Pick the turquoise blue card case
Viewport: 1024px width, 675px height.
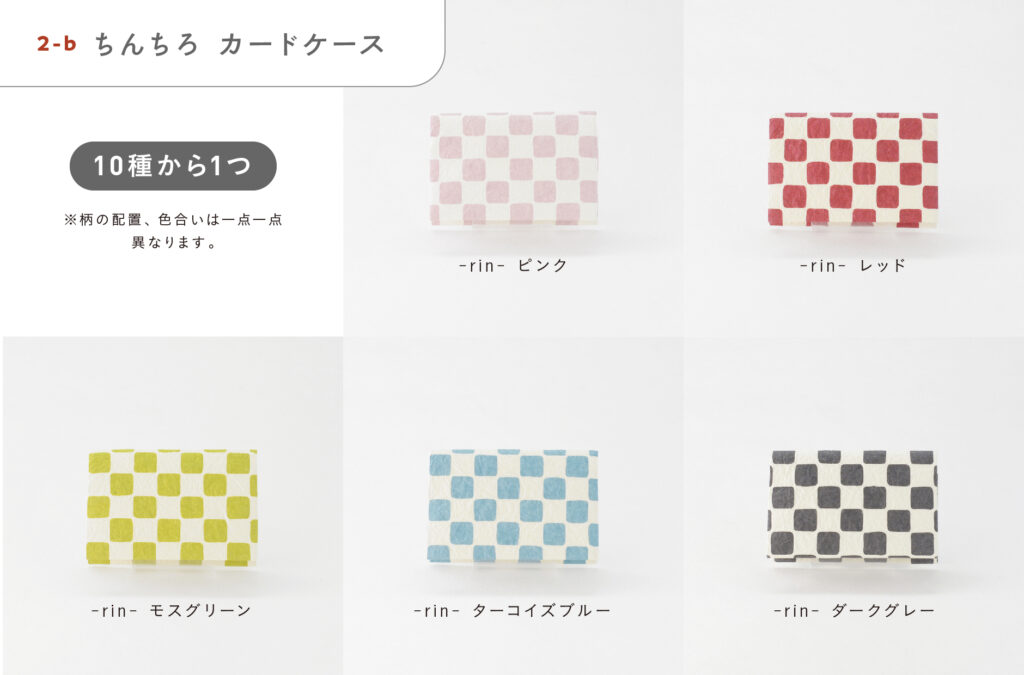tap(513, 507)
